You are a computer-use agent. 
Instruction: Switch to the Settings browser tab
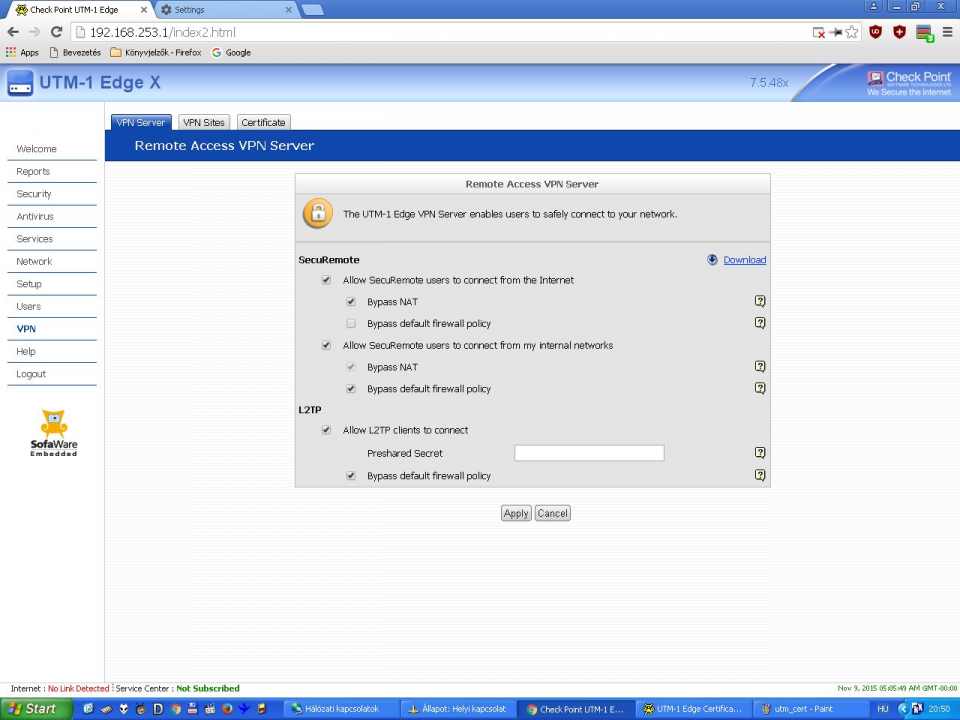point(223,10)
